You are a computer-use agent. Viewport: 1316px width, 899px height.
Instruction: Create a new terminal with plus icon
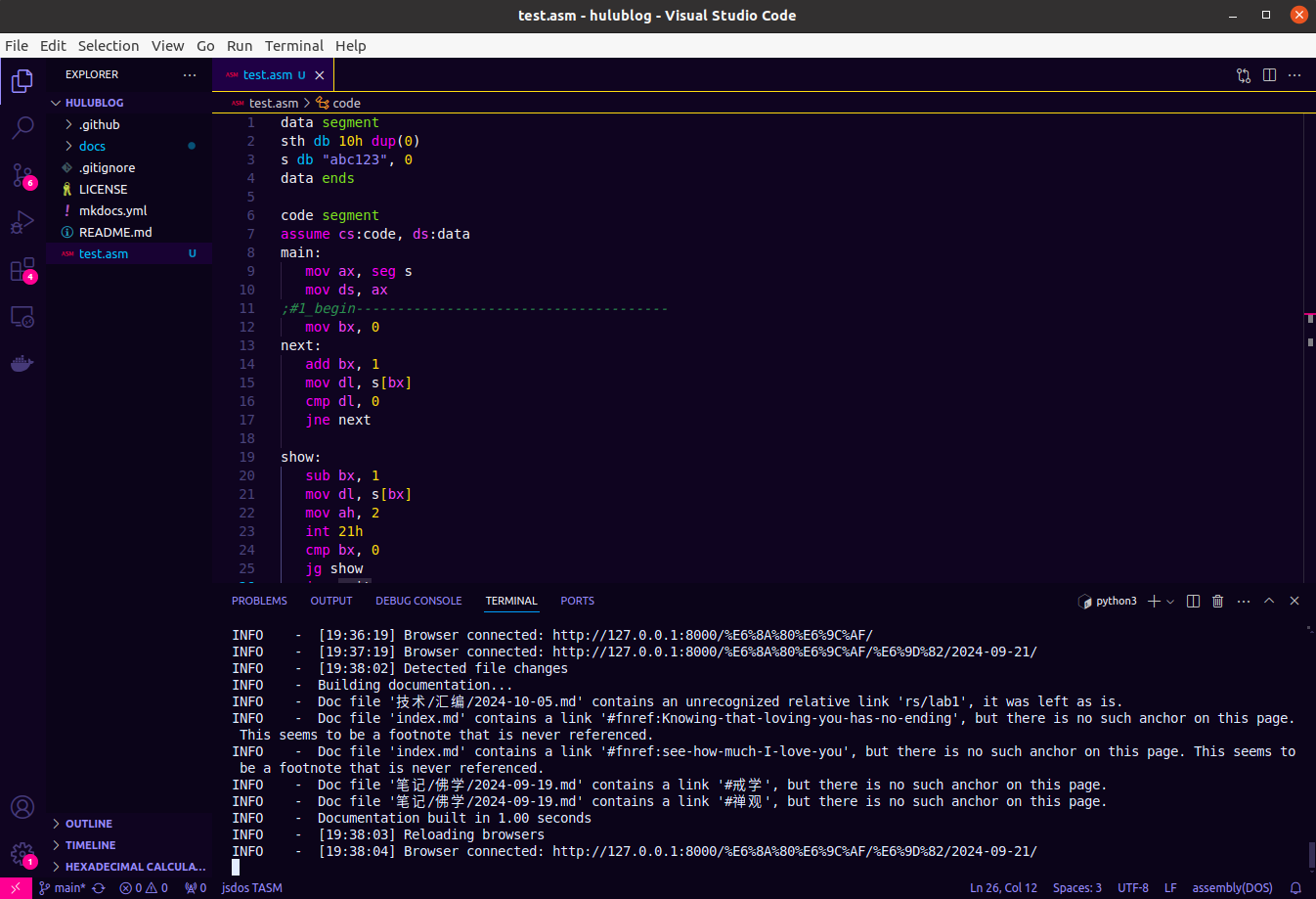coord(1154,602)
